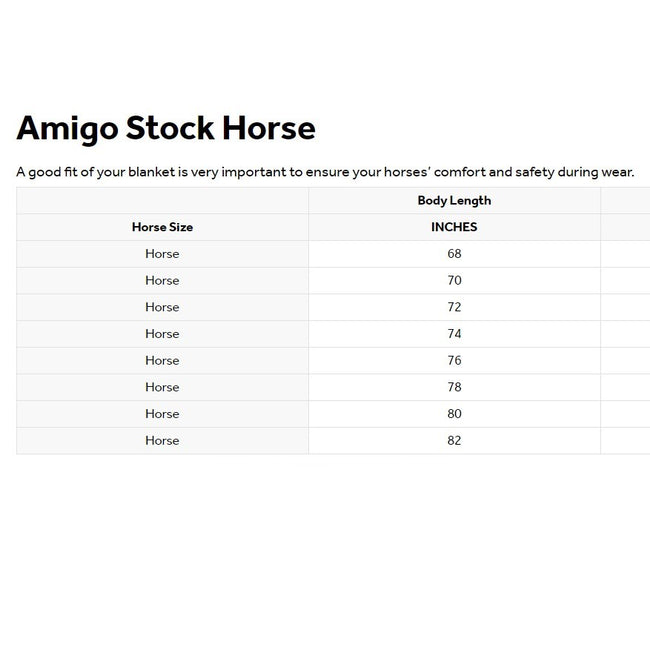
Task: Click the 76 inches body length cell
Action: (x=454, y=361)
